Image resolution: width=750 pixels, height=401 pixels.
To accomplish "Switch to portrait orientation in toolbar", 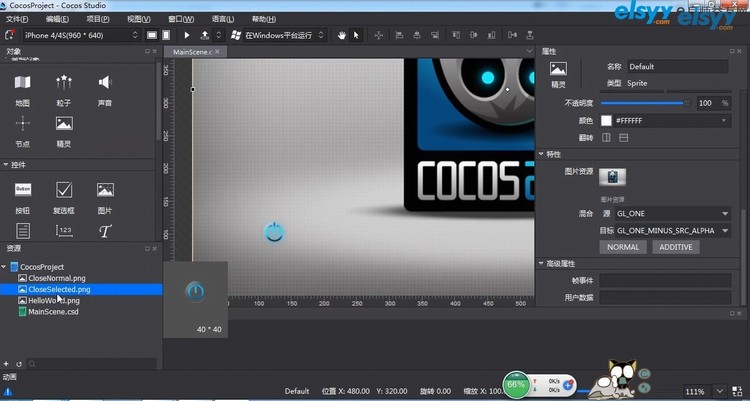I will pos(164,35).
